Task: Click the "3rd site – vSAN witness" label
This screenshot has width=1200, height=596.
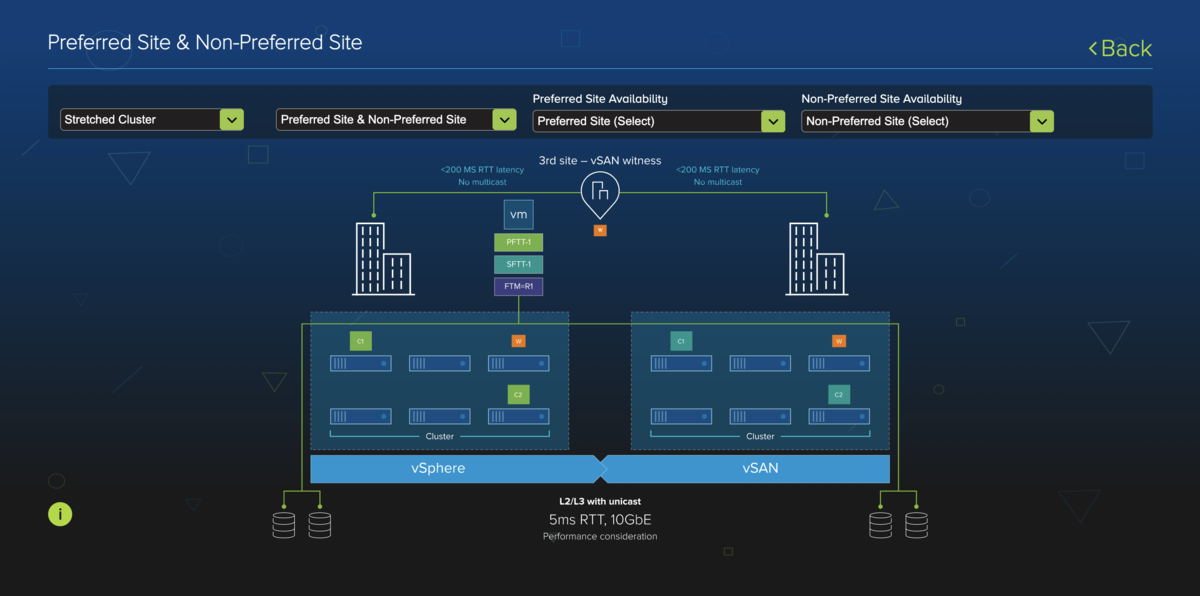Action: point(600,160)
